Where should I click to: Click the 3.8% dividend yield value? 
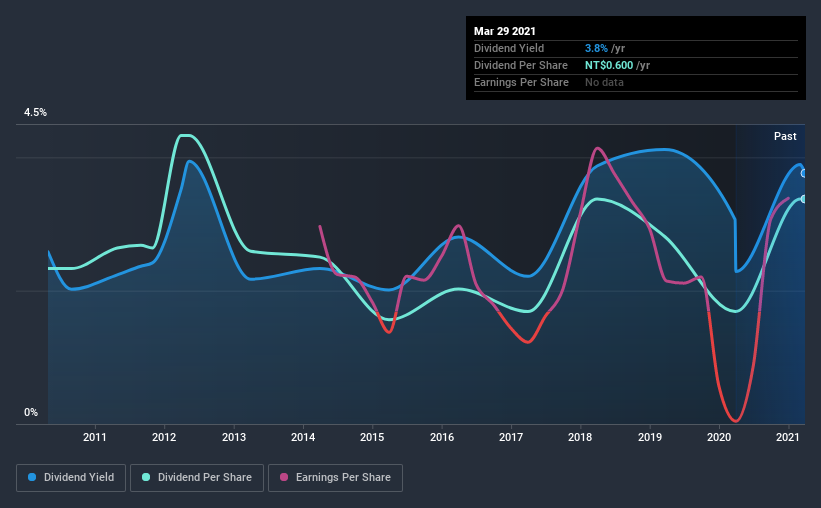tap(596, 48)
